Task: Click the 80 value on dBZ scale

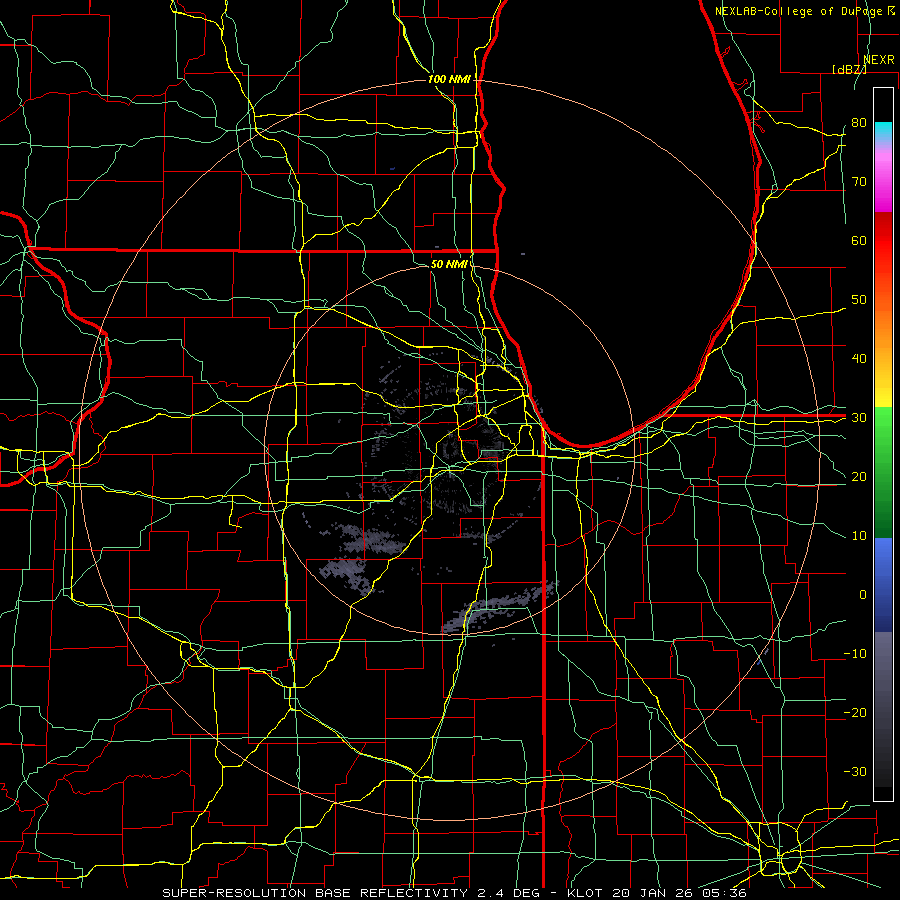Action: [859, 122]
